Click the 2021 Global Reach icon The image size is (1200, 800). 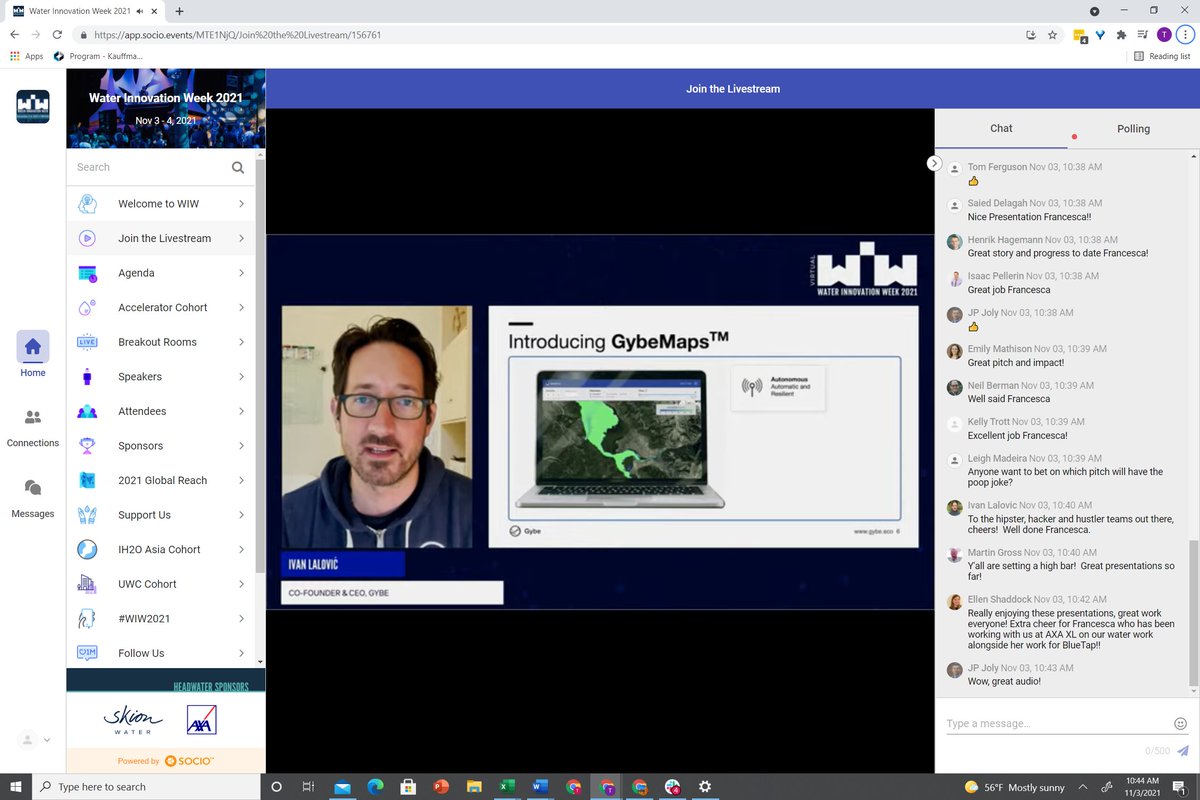click(87, 480)
